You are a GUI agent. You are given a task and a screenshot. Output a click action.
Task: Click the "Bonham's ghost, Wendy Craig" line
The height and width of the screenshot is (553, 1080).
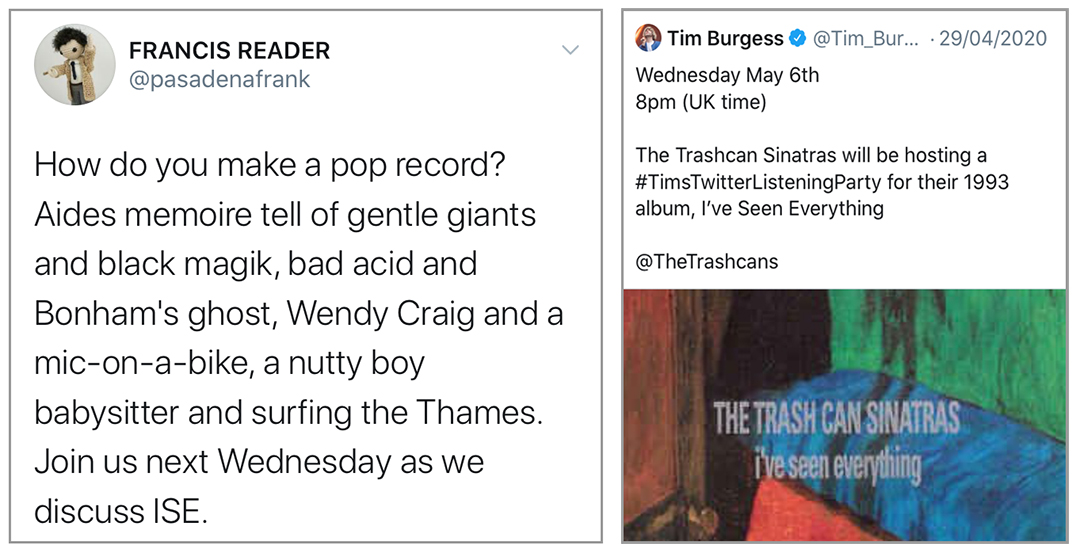(298, 314)
